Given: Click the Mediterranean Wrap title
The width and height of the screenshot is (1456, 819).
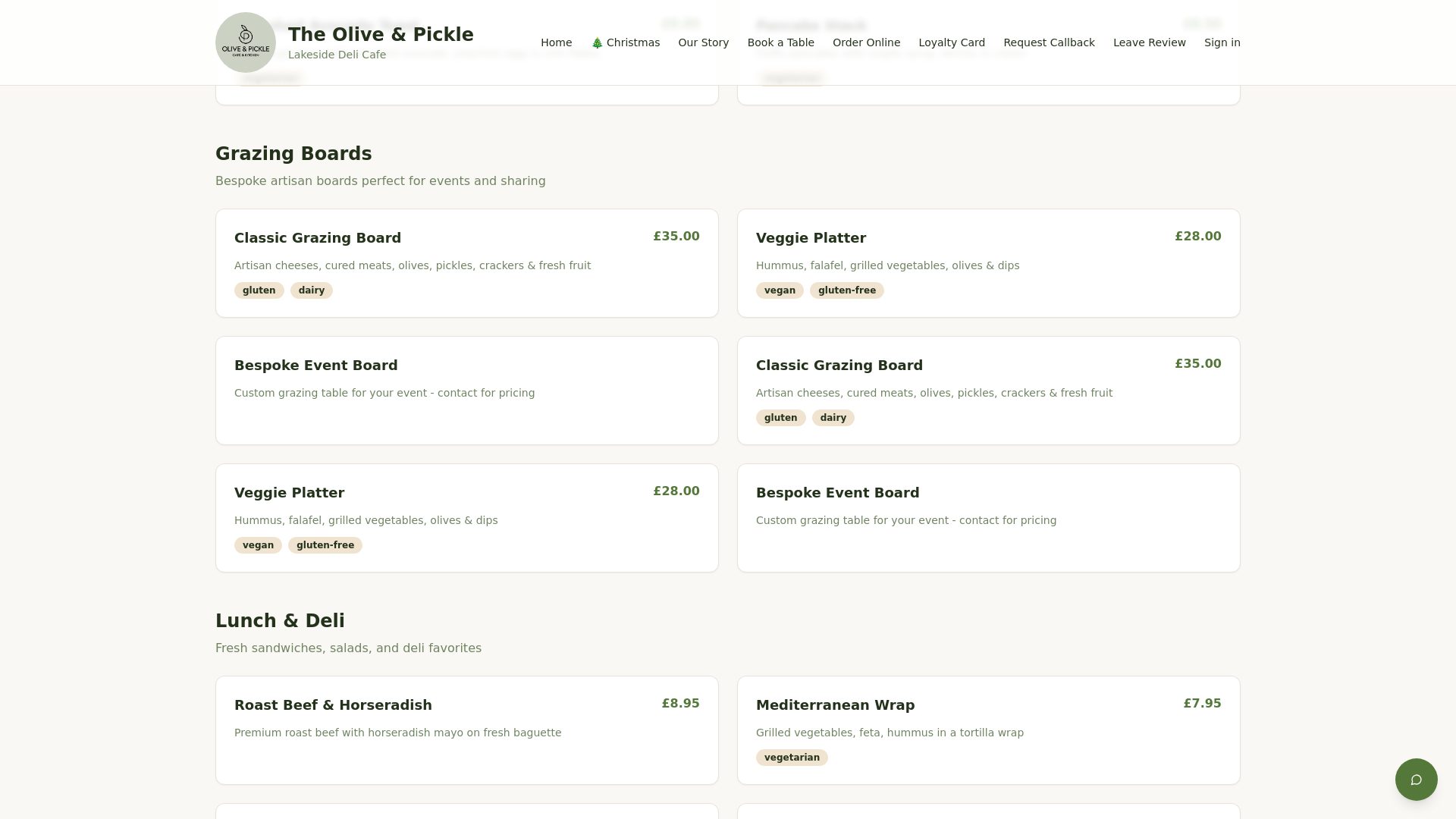Looking at the screenshot, I should click(x=836, y=705).
